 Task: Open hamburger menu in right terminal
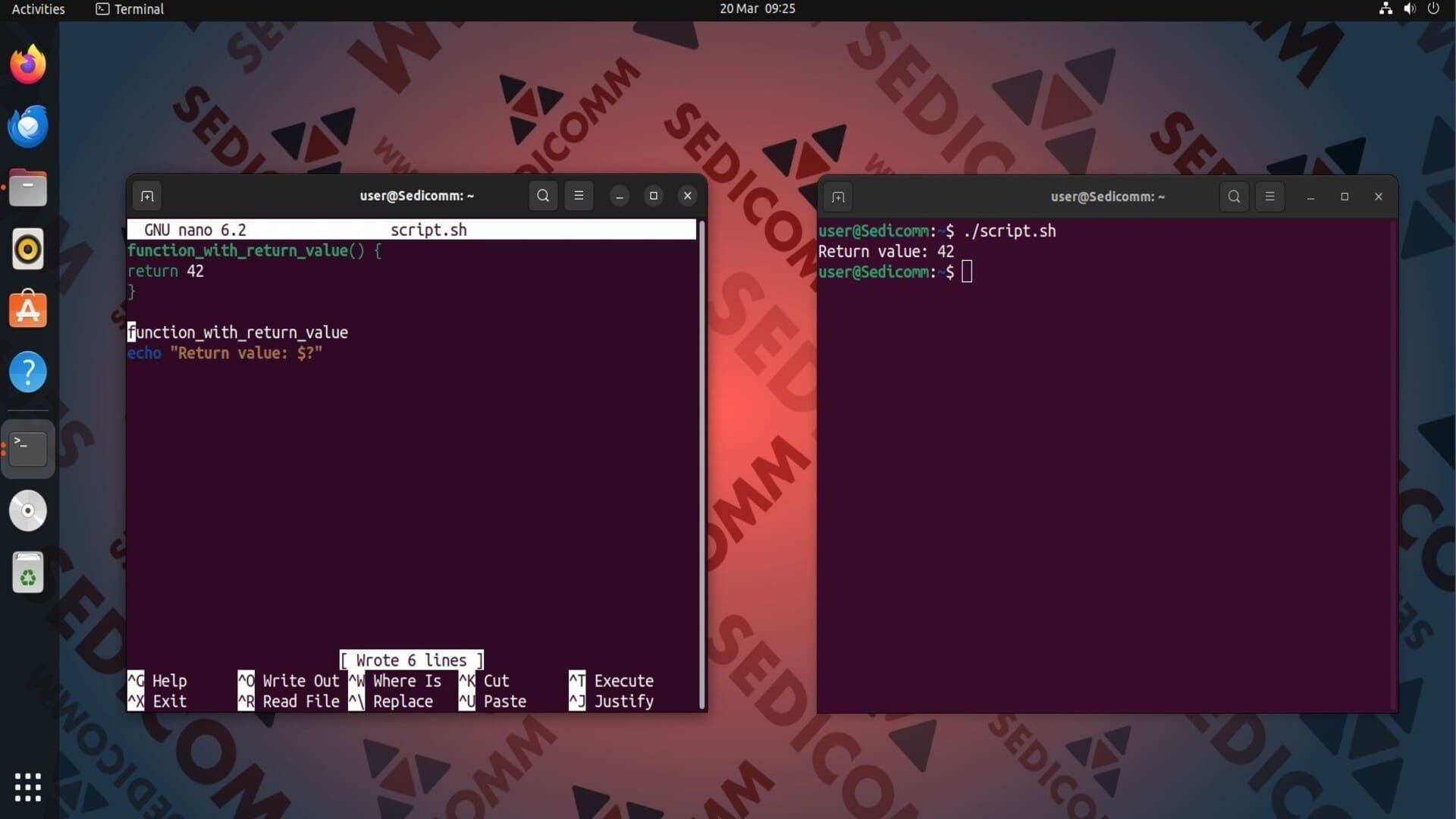click(x=1269, y=196)
